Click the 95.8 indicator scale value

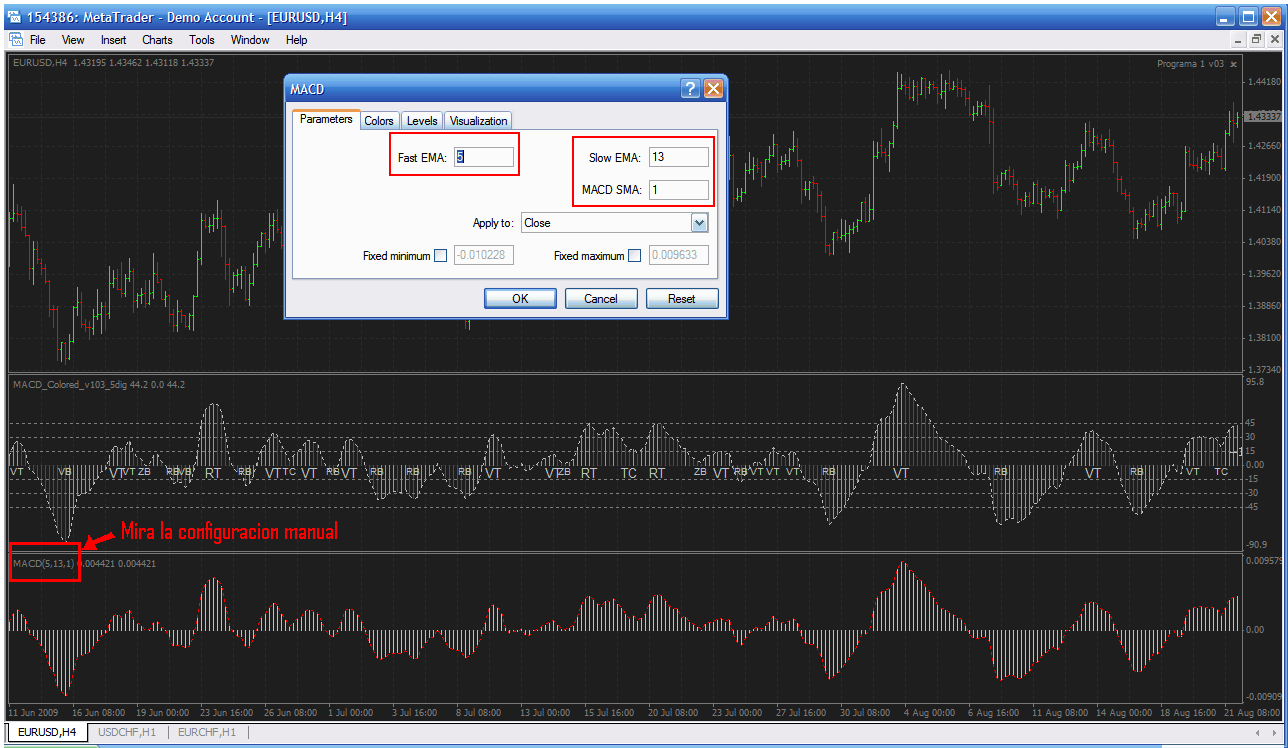1256,382
